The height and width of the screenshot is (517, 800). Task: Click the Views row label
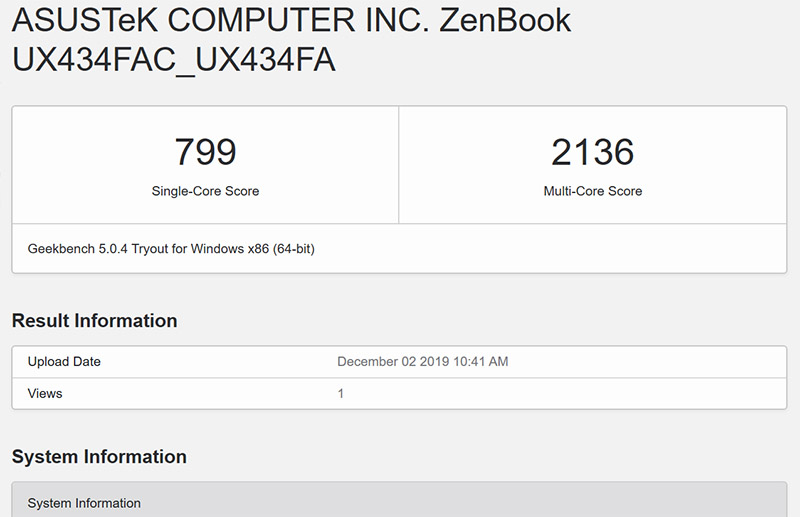coord(45,394)
